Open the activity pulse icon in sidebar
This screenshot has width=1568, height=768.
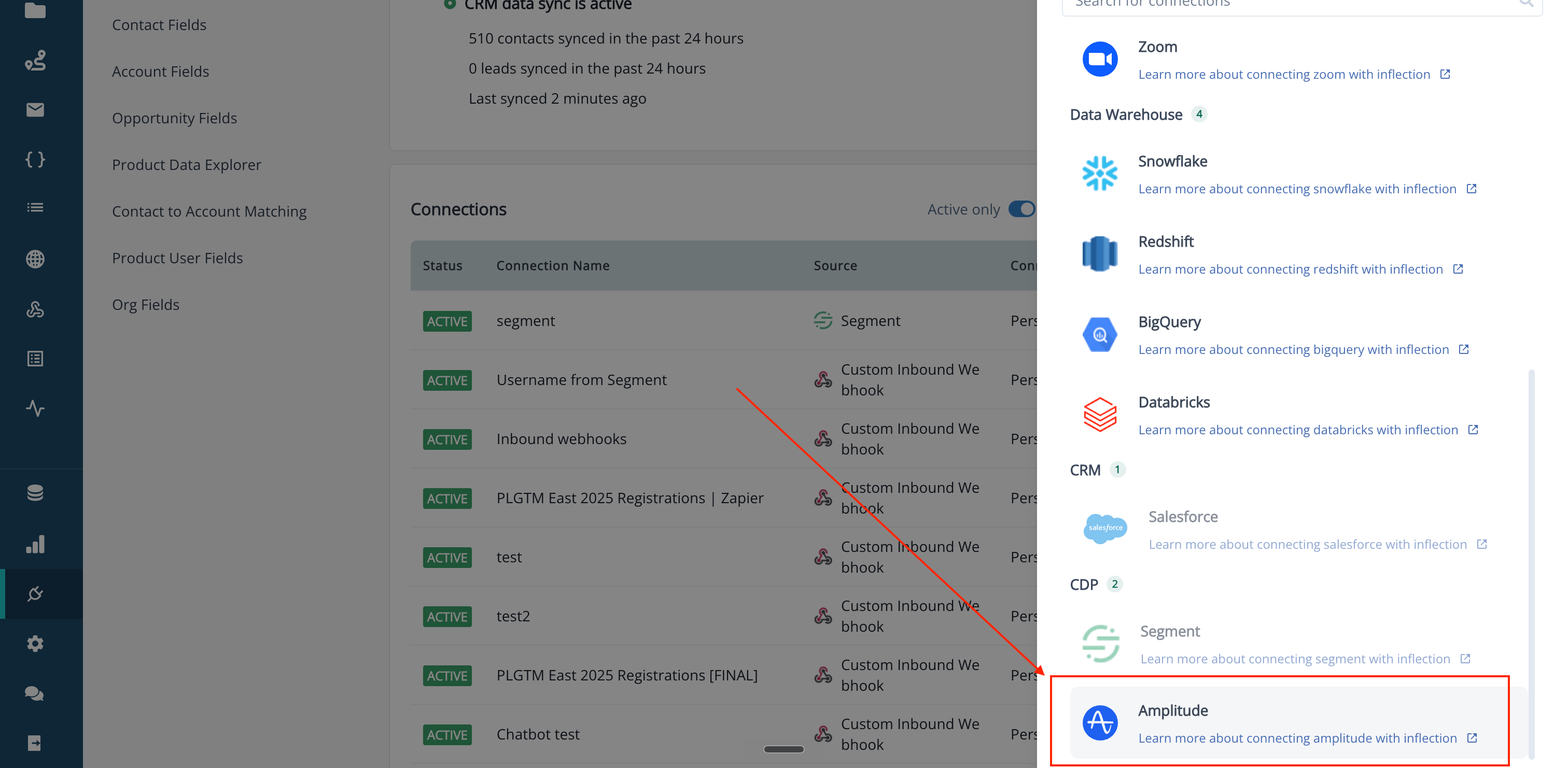[35, 408]
